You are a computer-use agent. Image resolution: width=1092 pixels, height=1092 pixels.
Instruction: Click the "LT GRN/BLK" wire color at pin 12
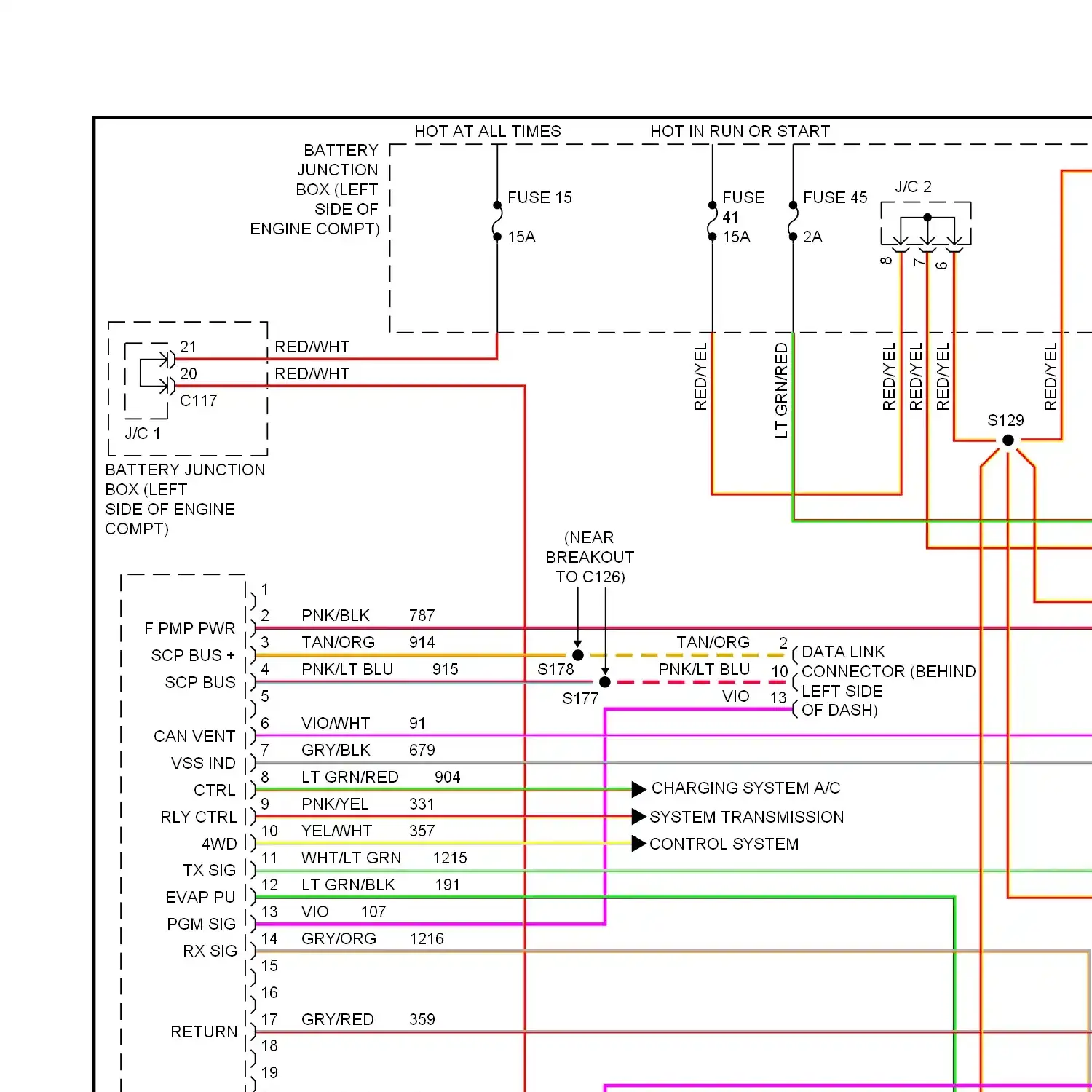click(348, 885)
